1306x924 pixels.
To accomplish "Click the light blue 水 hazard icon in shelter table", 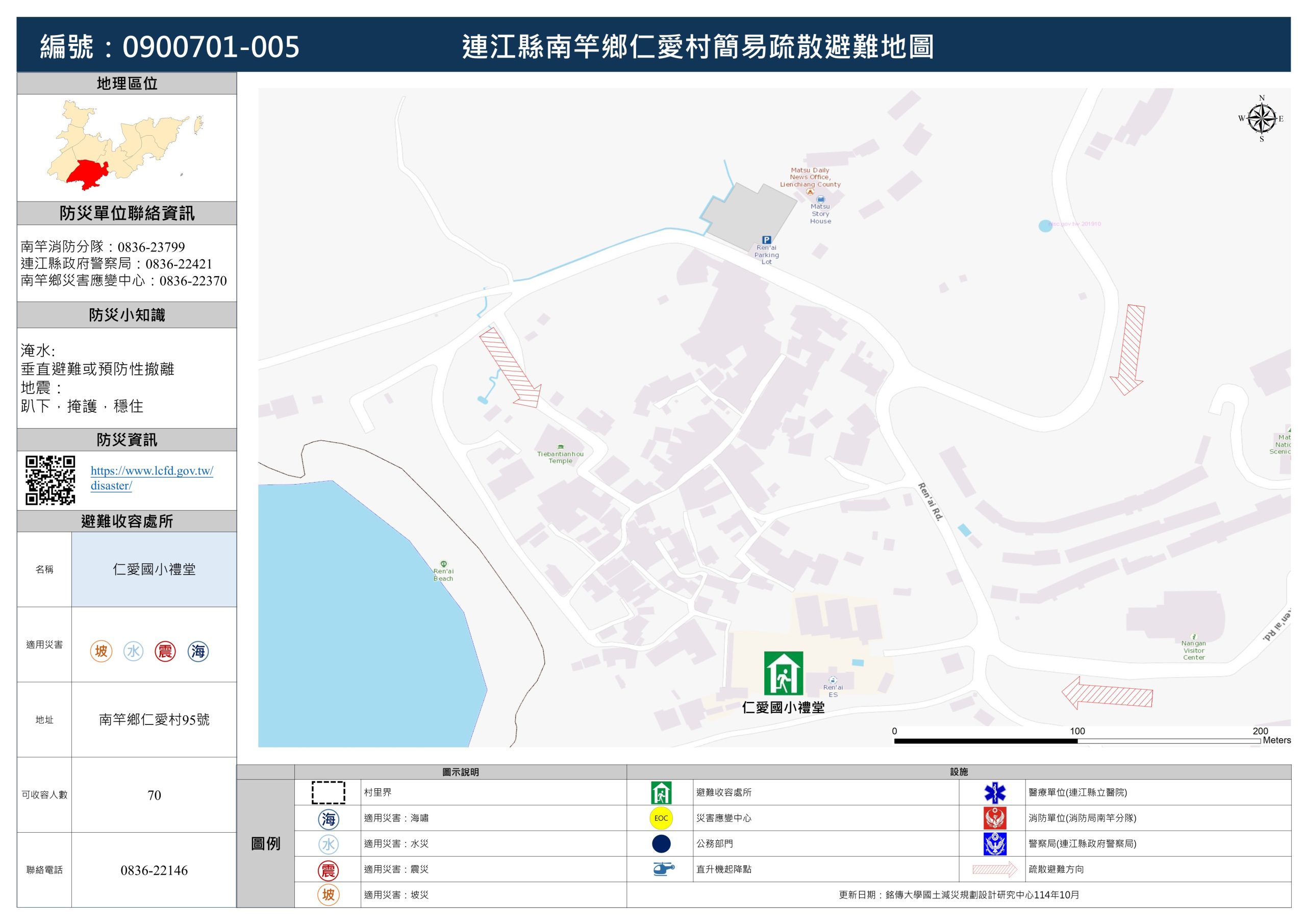I will (x=134, y=651).
